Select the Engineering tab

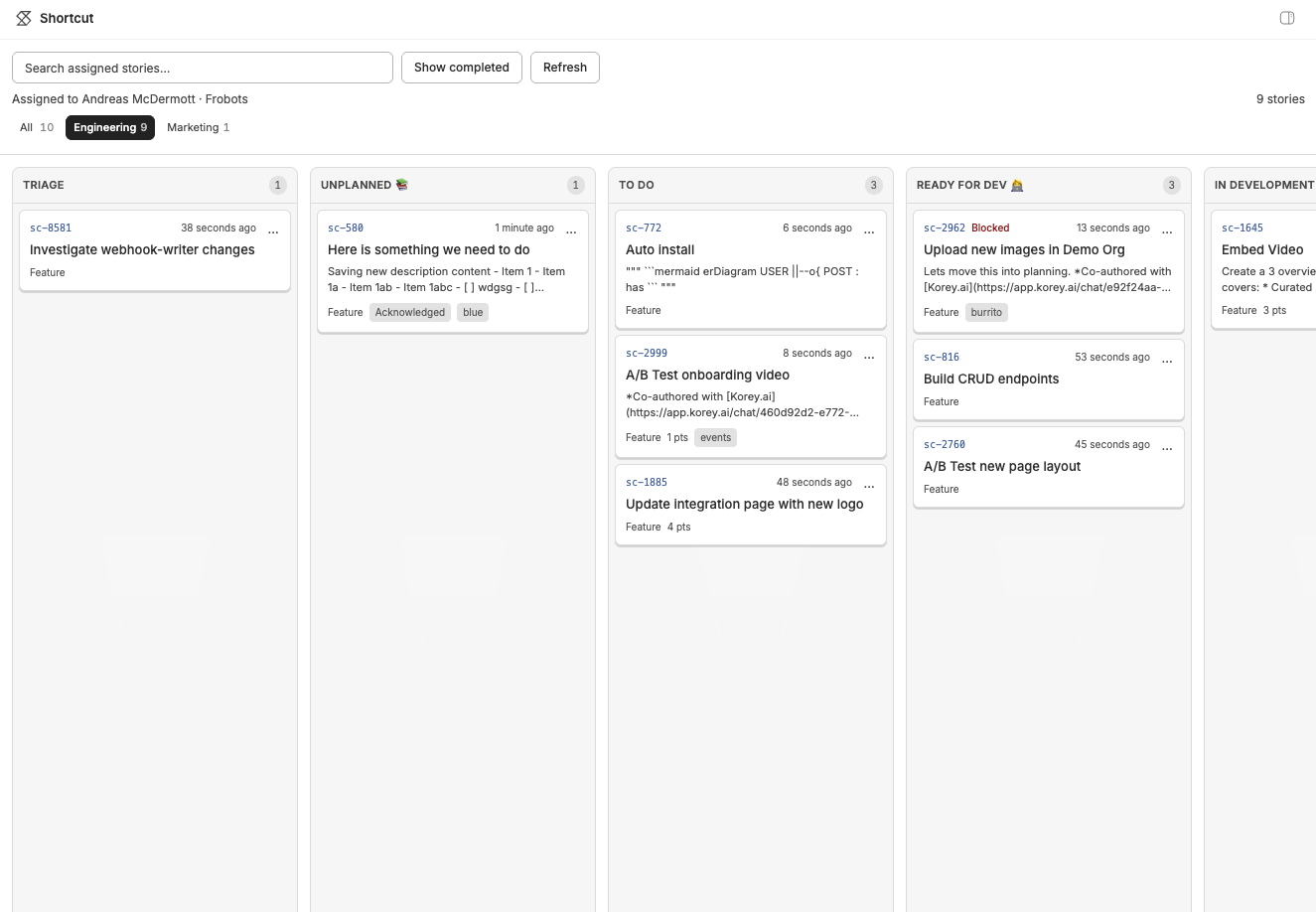[110, 127]
